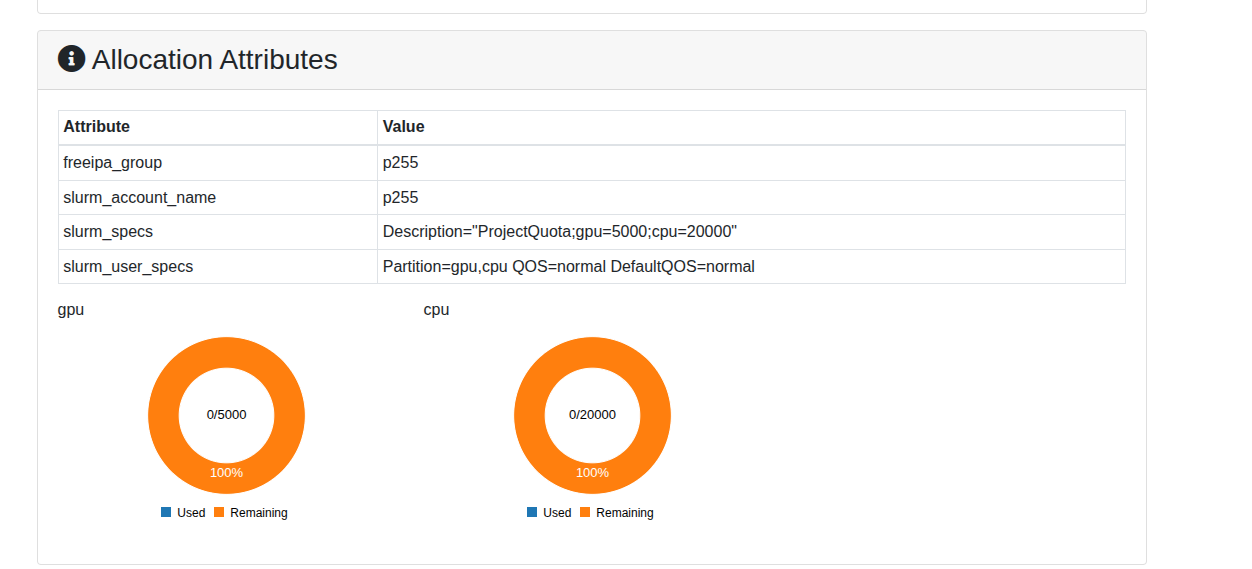Click the 100% segment of cpu donut
The height and width of the screenshot is (569, 1252).
592,472
